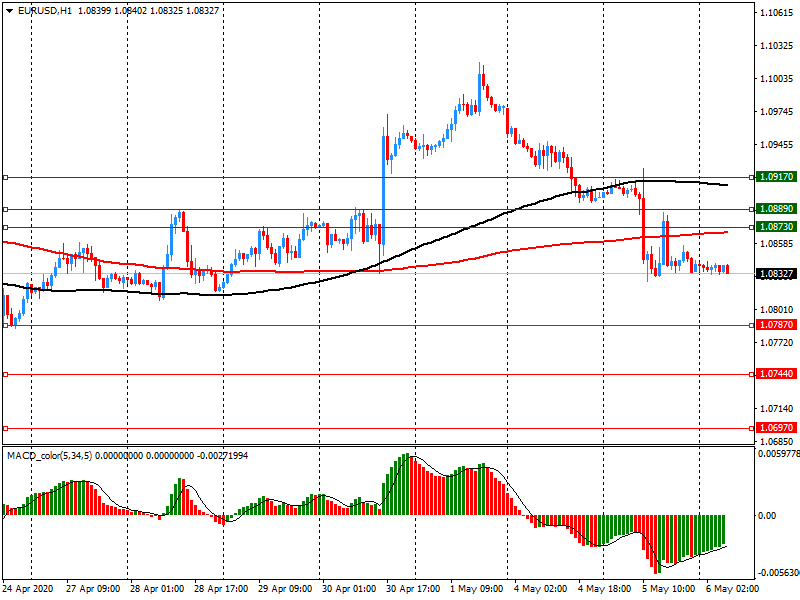Click the left handle of the 1.07440 line
Image resolution: width=800 pixels, height=600 pixels.
6,374
